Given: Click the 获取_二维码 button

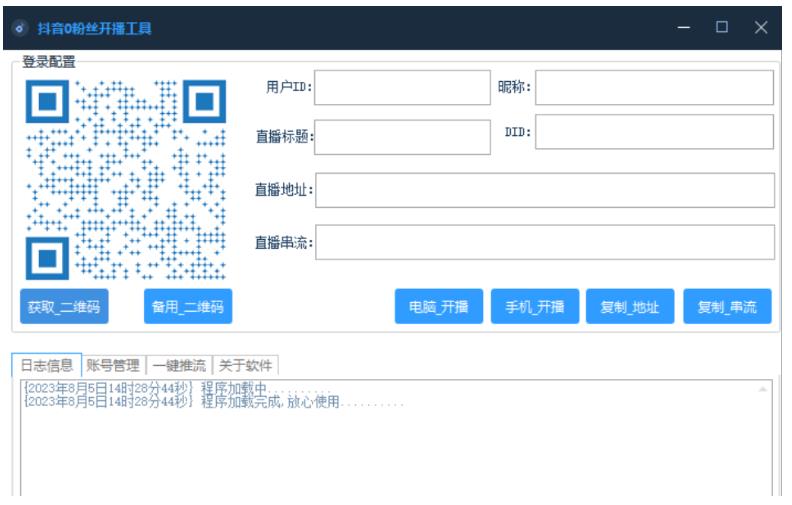Looking at the screenshot, I should 64,307.
